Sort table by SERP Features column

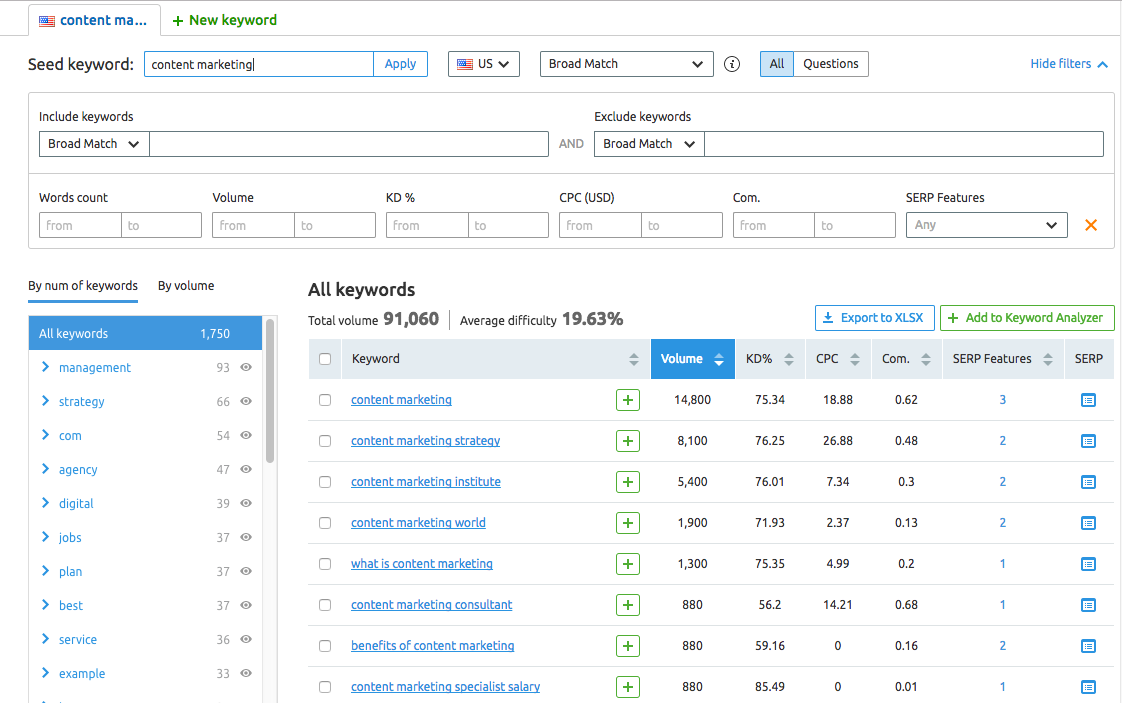pyautogui.click(x=1048, y=359)
